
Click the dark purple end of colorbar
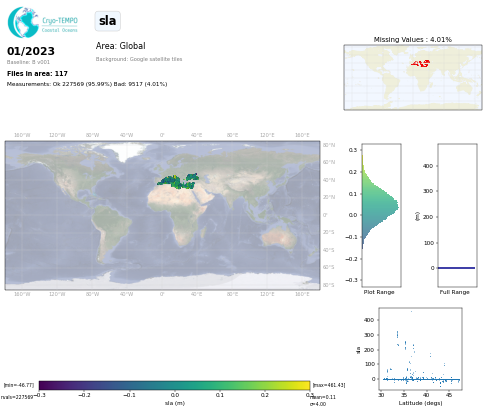[44, 385]
